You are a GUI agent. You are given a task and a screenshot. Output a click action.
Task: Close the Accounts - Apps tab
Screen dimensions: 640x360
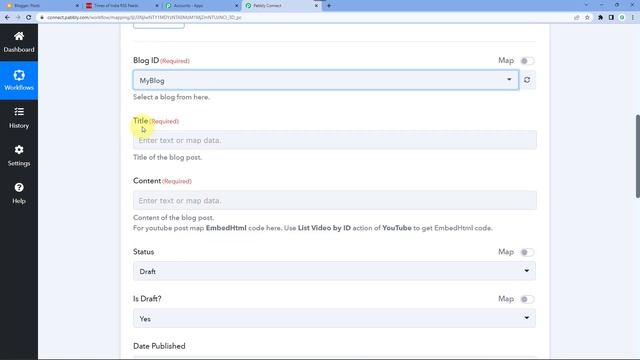pos(236,6)
